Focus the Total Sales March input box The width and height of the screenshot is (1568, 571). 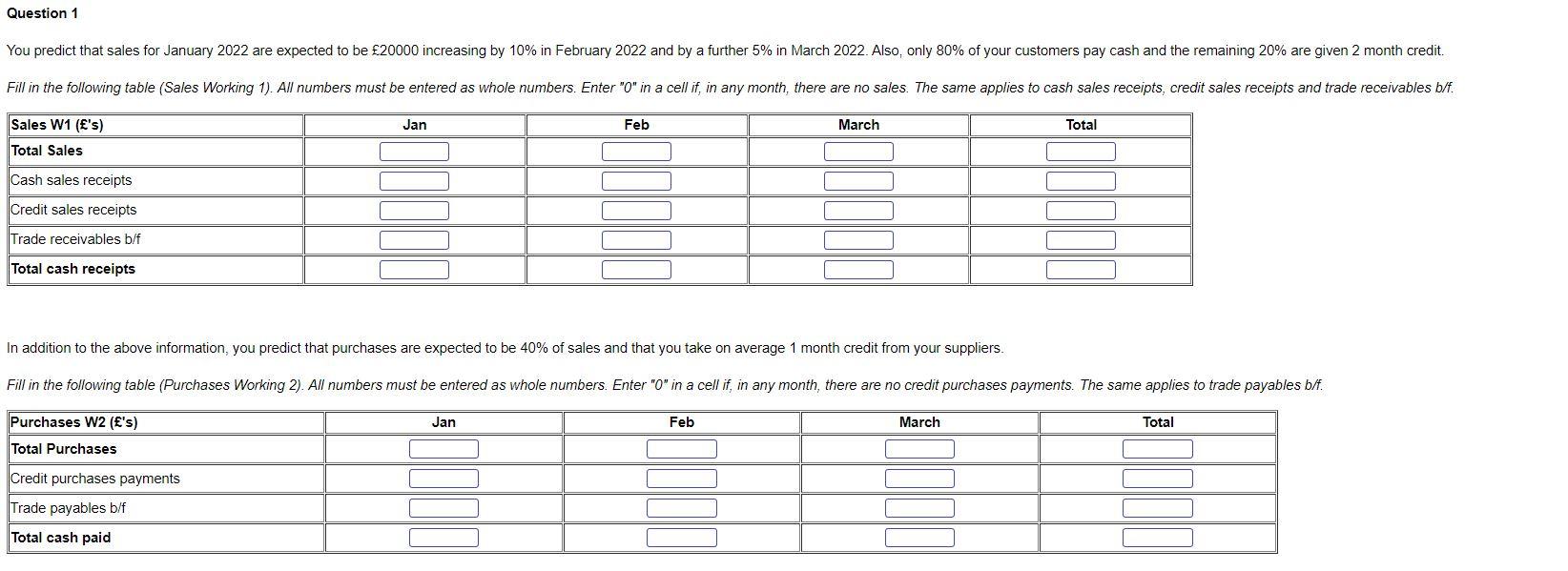point(858,152)
